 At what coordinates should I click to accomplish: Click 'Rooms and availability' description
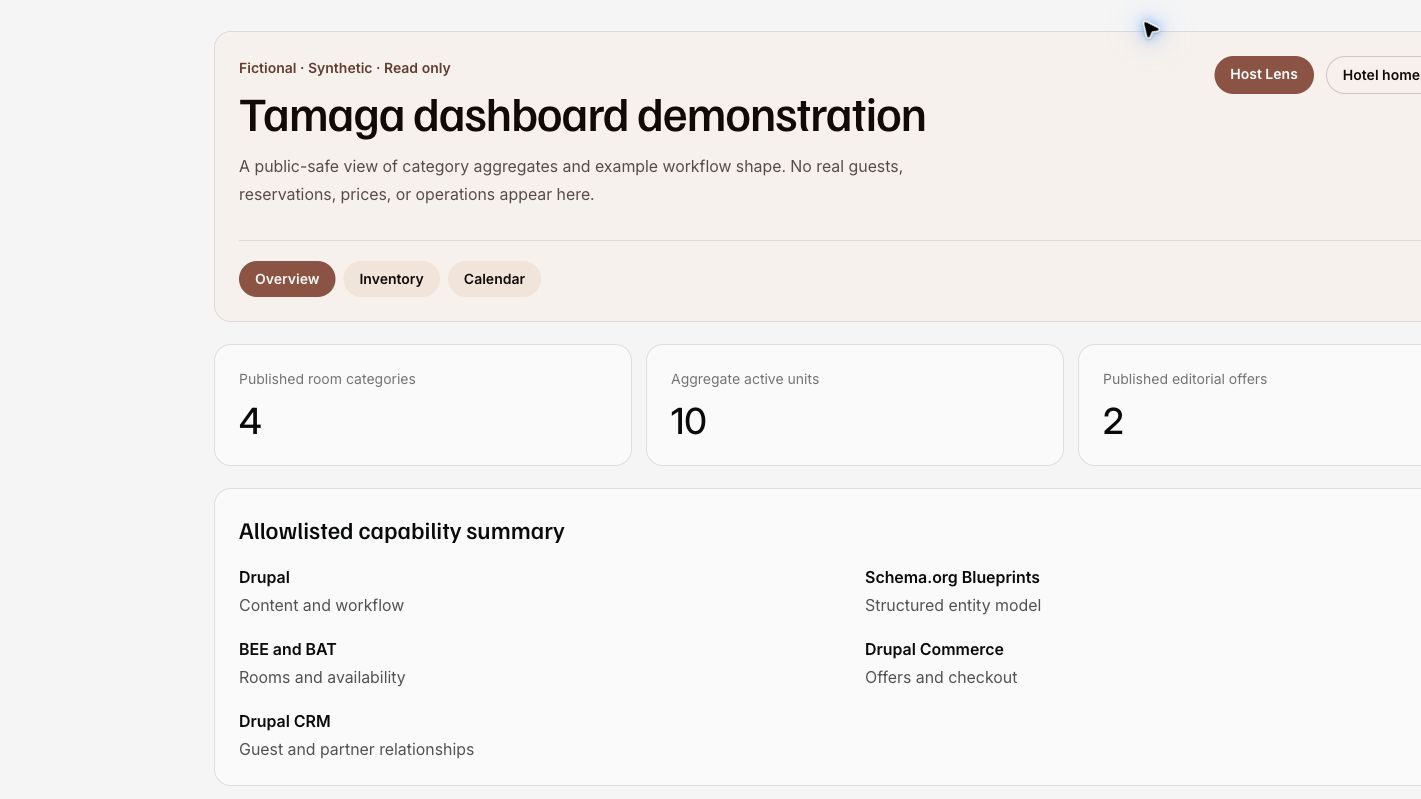click(322, 677)
